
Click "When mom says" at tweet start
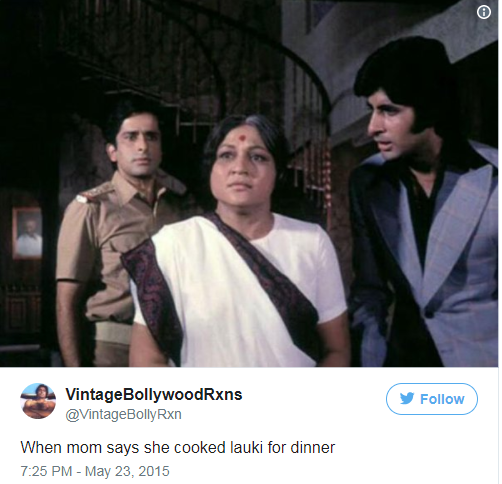pos(80,447)
